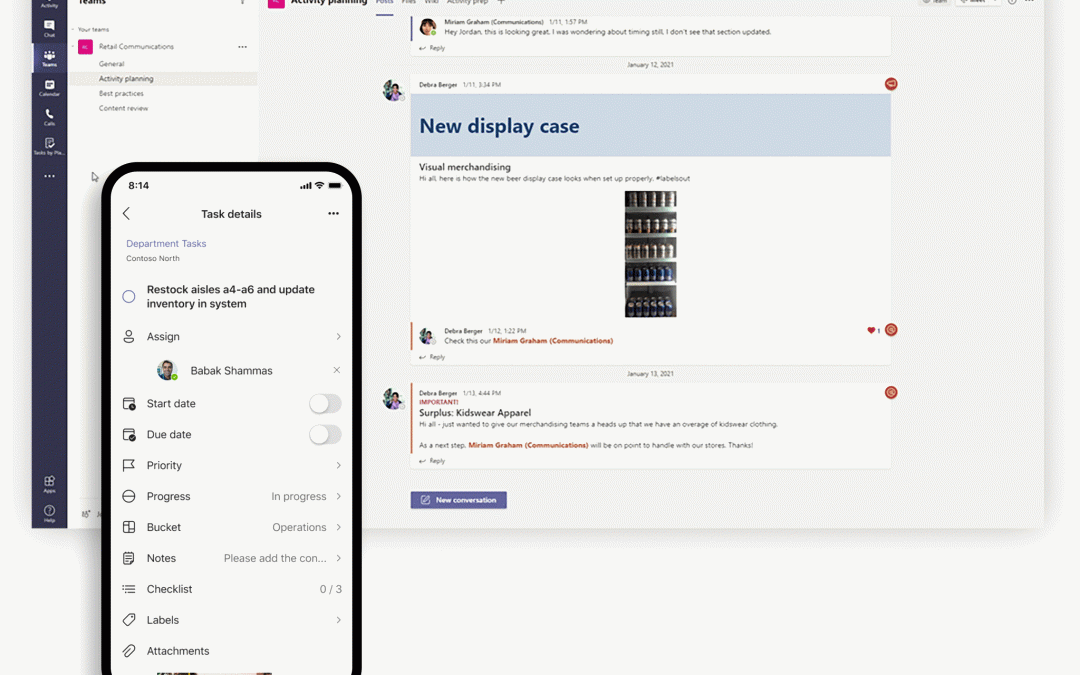This screenshot has height=675, width=1080.
Task: Open the Content review channel
Action: click(x=123, y=108)
